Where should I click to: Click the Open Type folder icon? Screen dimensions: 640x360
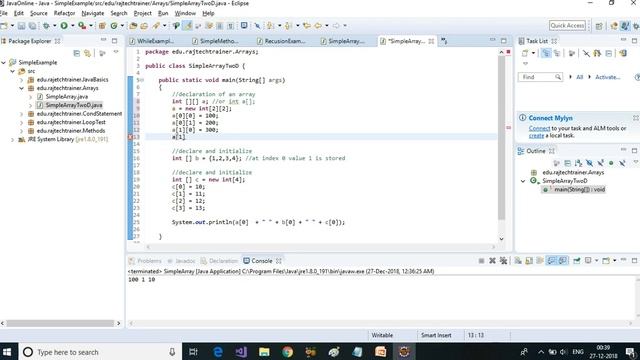[133, 26]
